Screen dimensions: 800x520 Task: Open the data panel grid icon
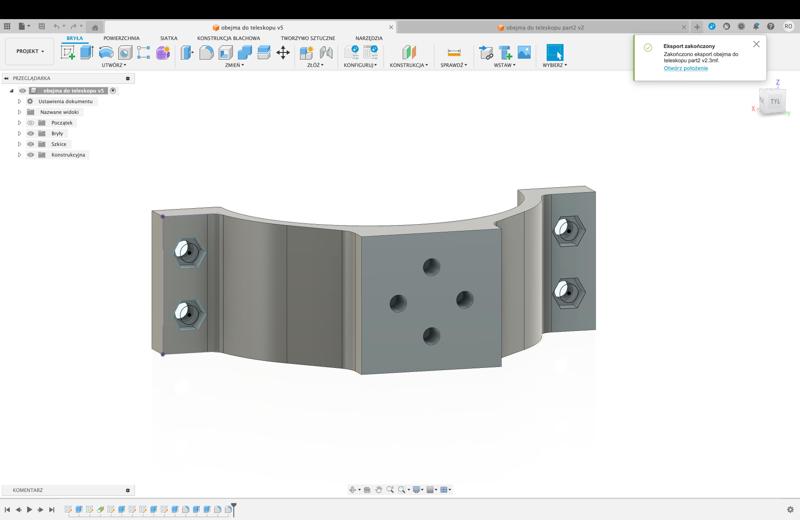tap(7, 27)
